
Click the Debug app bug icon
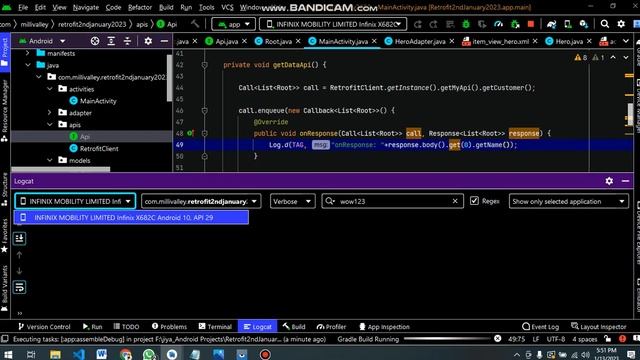(x=466, y=24)
